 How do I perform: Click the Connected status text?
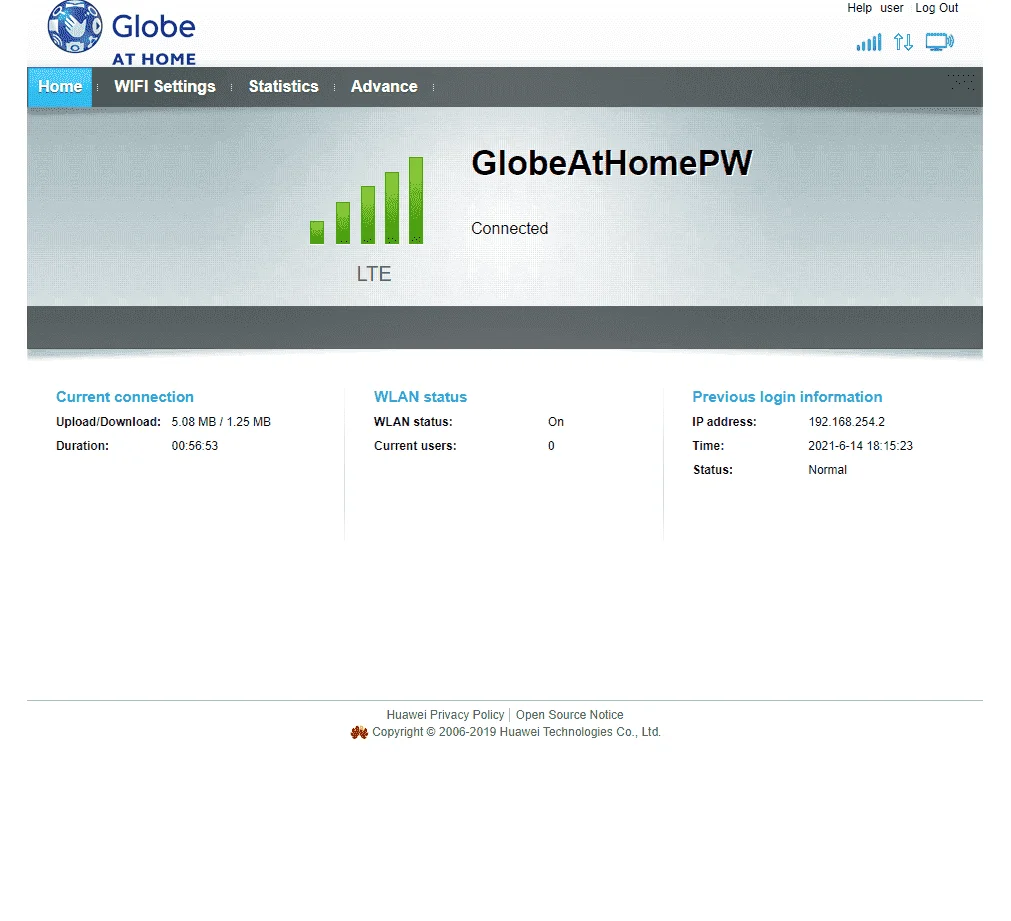click(509, 228)
